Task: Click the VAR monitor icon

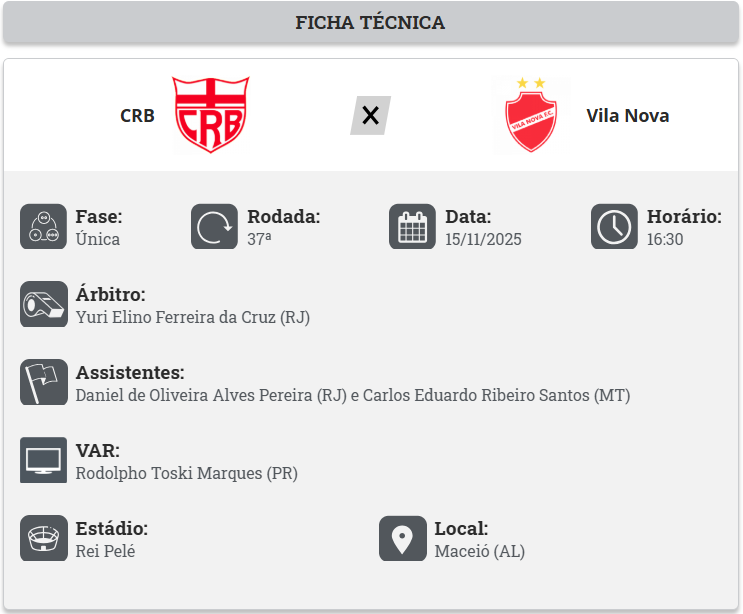Action: pos(43,461)
